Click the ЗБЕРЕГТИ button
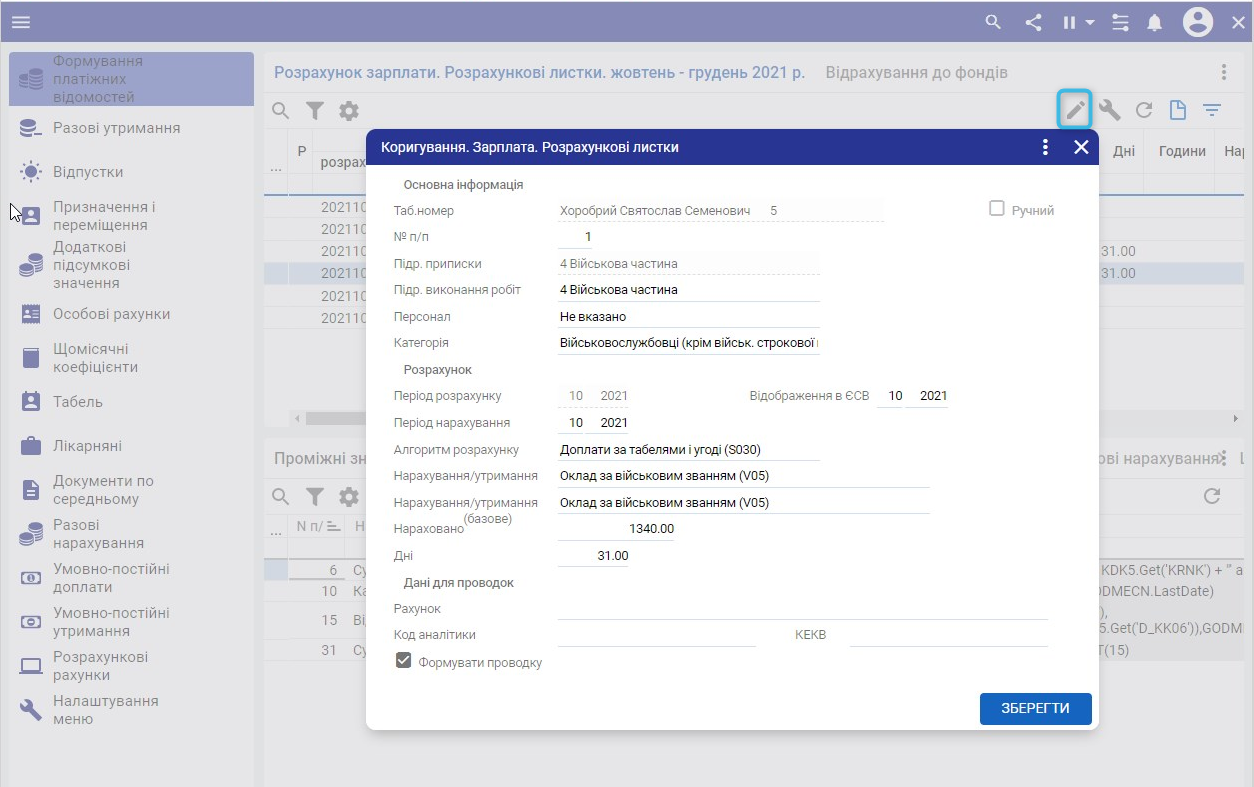This screenshot has width=1254, height=787. point(1035,708)
